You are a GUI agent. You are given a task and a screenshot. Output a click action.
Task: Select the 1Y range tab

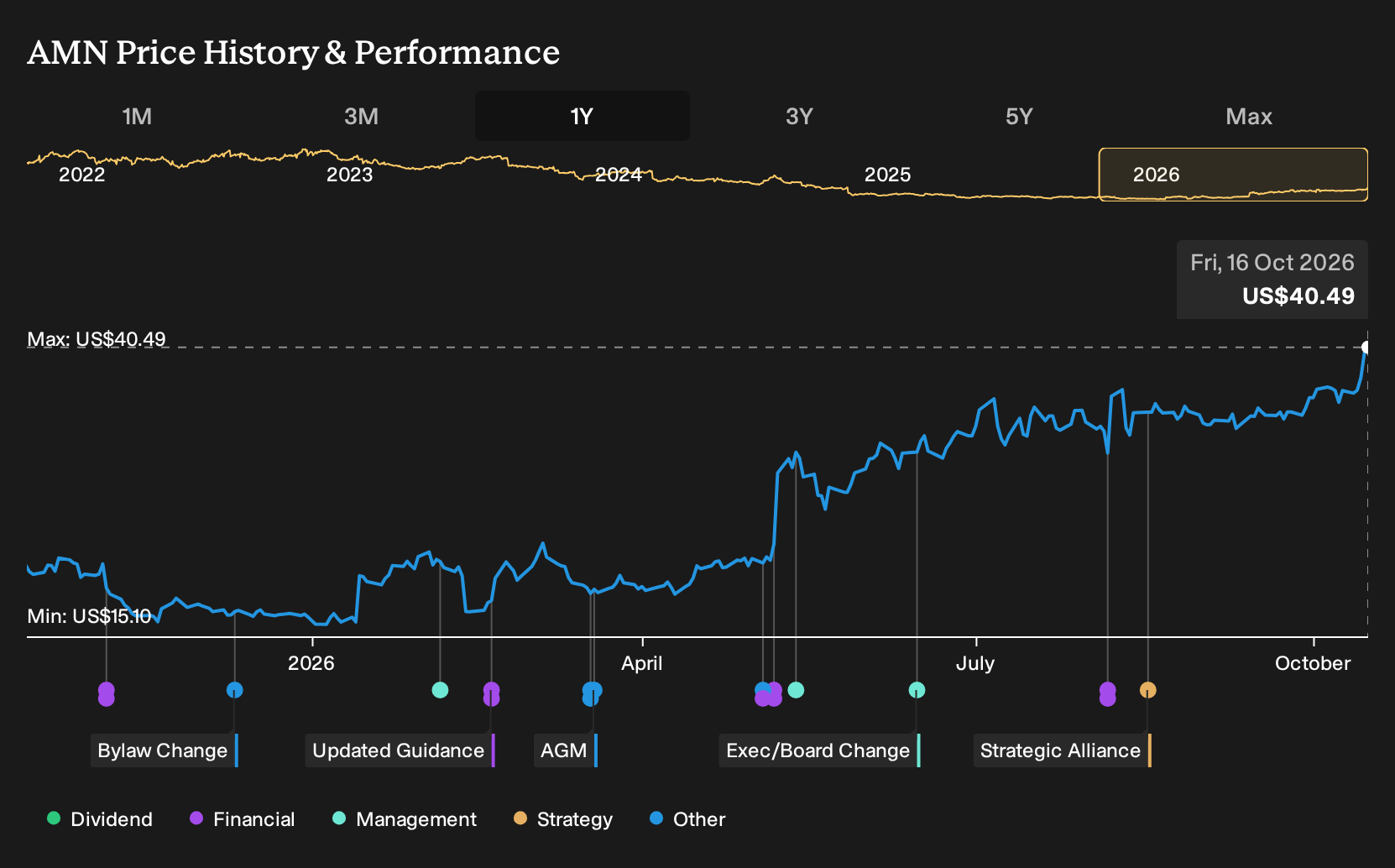583,116
